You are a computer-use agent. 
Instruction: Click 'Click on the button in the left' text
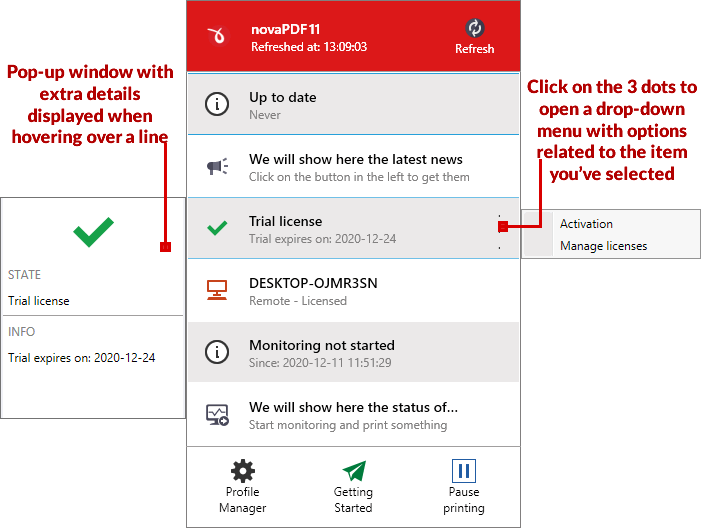359,177
